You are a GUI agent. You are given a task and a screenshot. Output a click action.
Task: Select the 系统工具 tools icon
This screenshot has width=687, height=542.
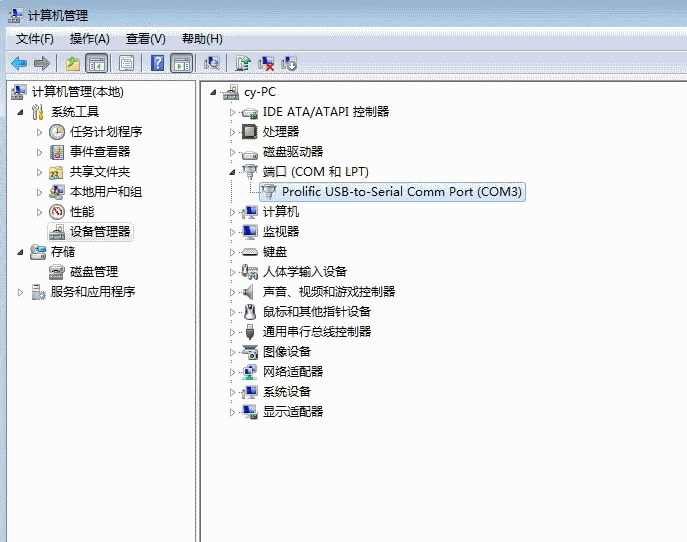coord(38,112)
